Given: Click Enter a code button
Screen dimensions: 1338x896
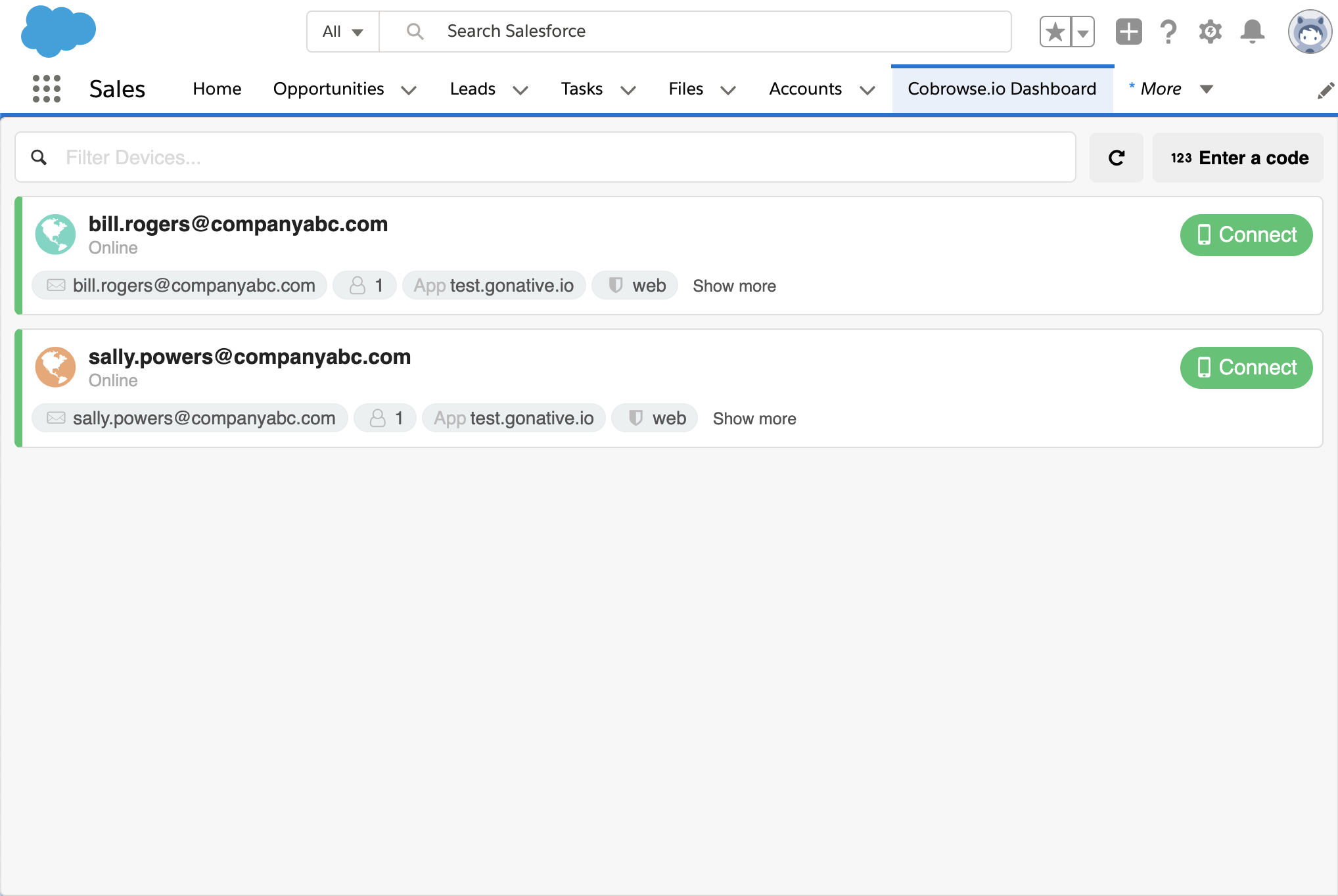Looking at the screenshot, I should (1237, 158).
